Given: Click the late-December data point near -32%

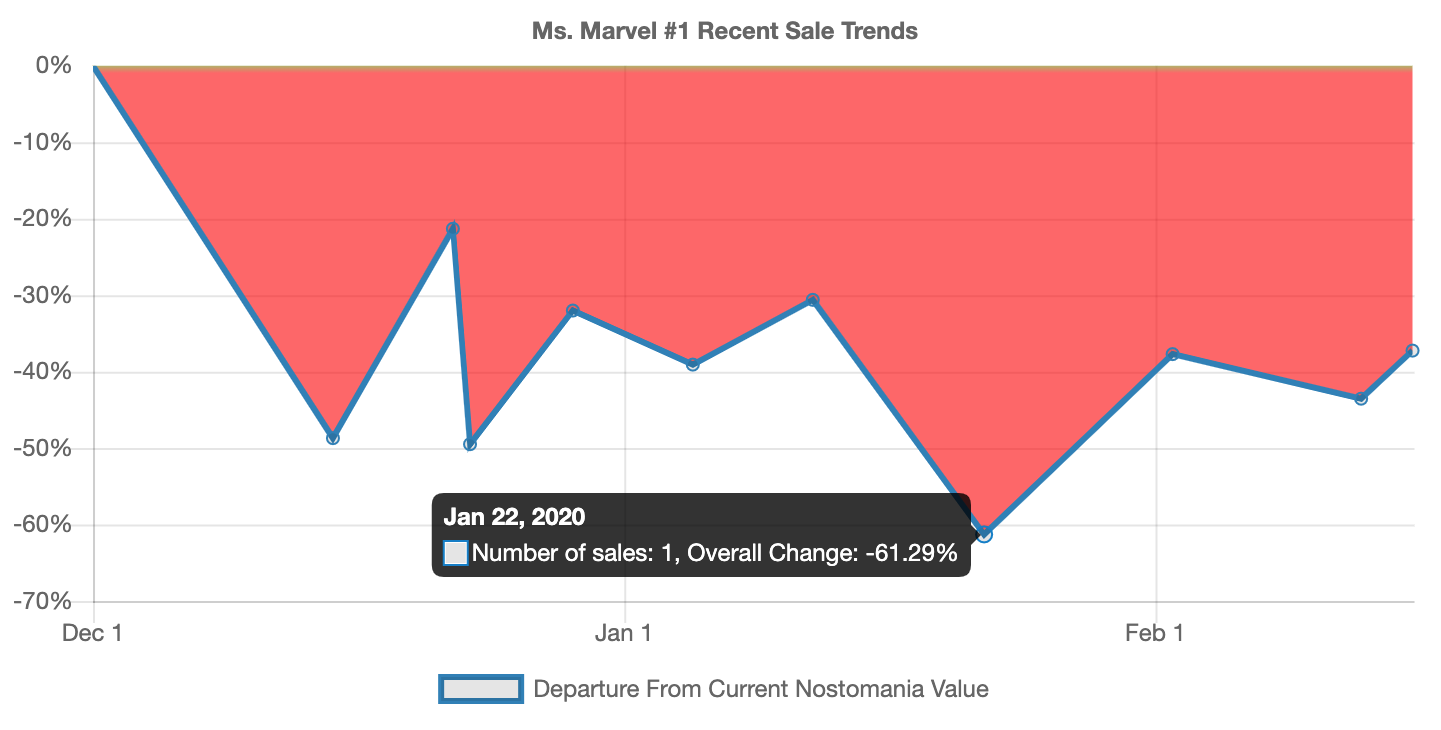Looking at the screenshot, I should [x=573, y=311].
